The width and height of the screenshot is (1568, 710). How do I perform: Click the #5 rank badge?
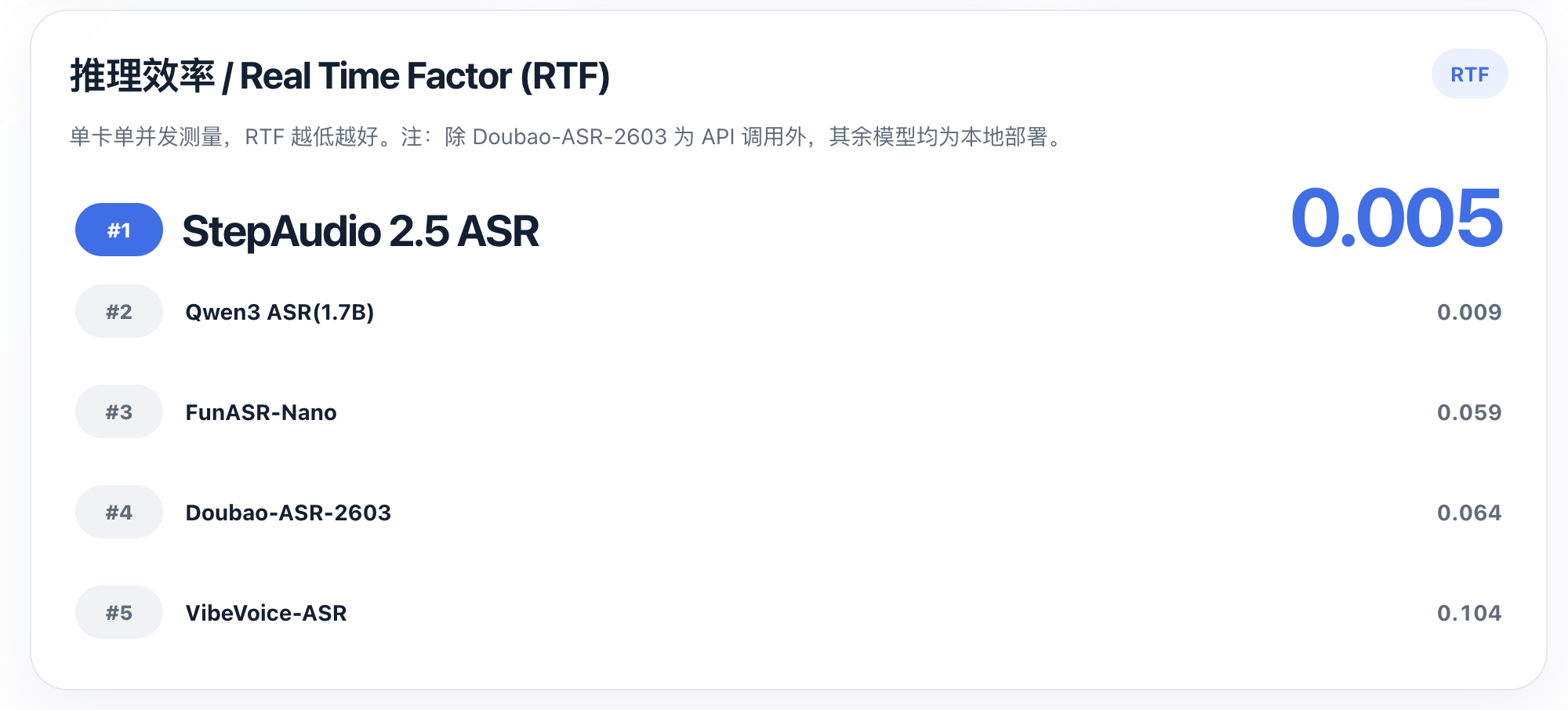(119, 613)
